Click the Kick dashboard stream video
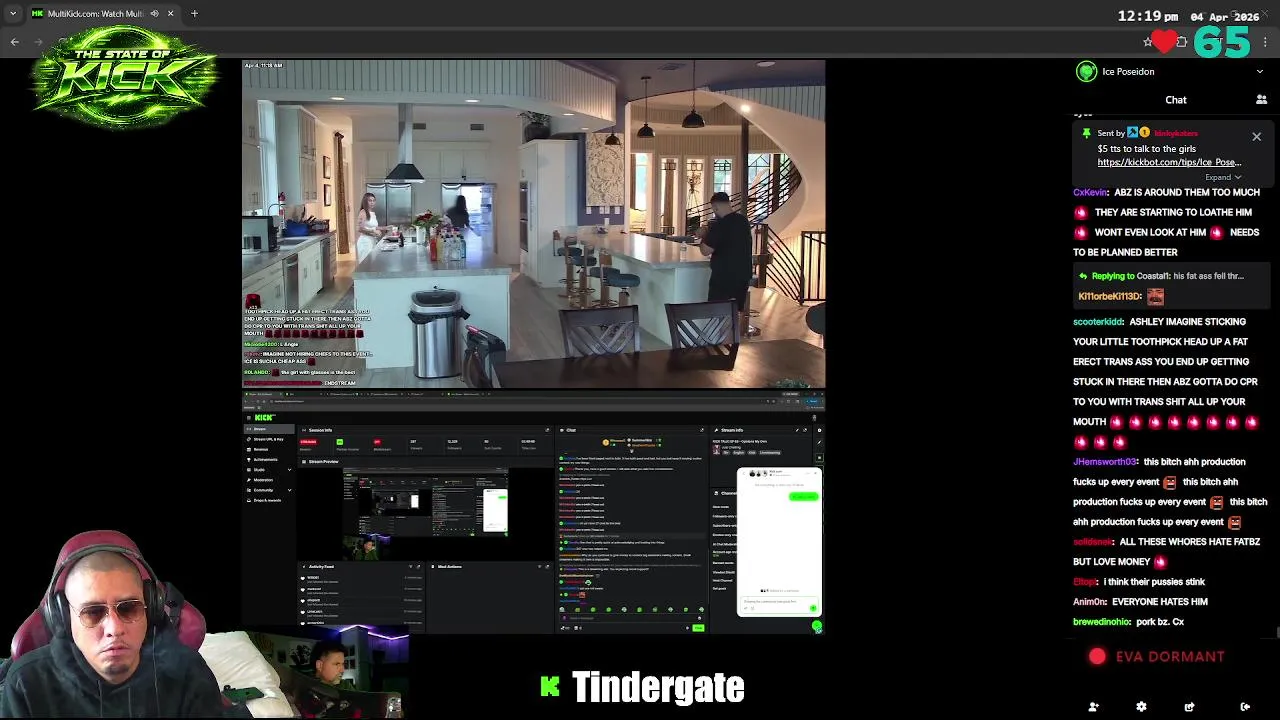 [x=534, y=513]
